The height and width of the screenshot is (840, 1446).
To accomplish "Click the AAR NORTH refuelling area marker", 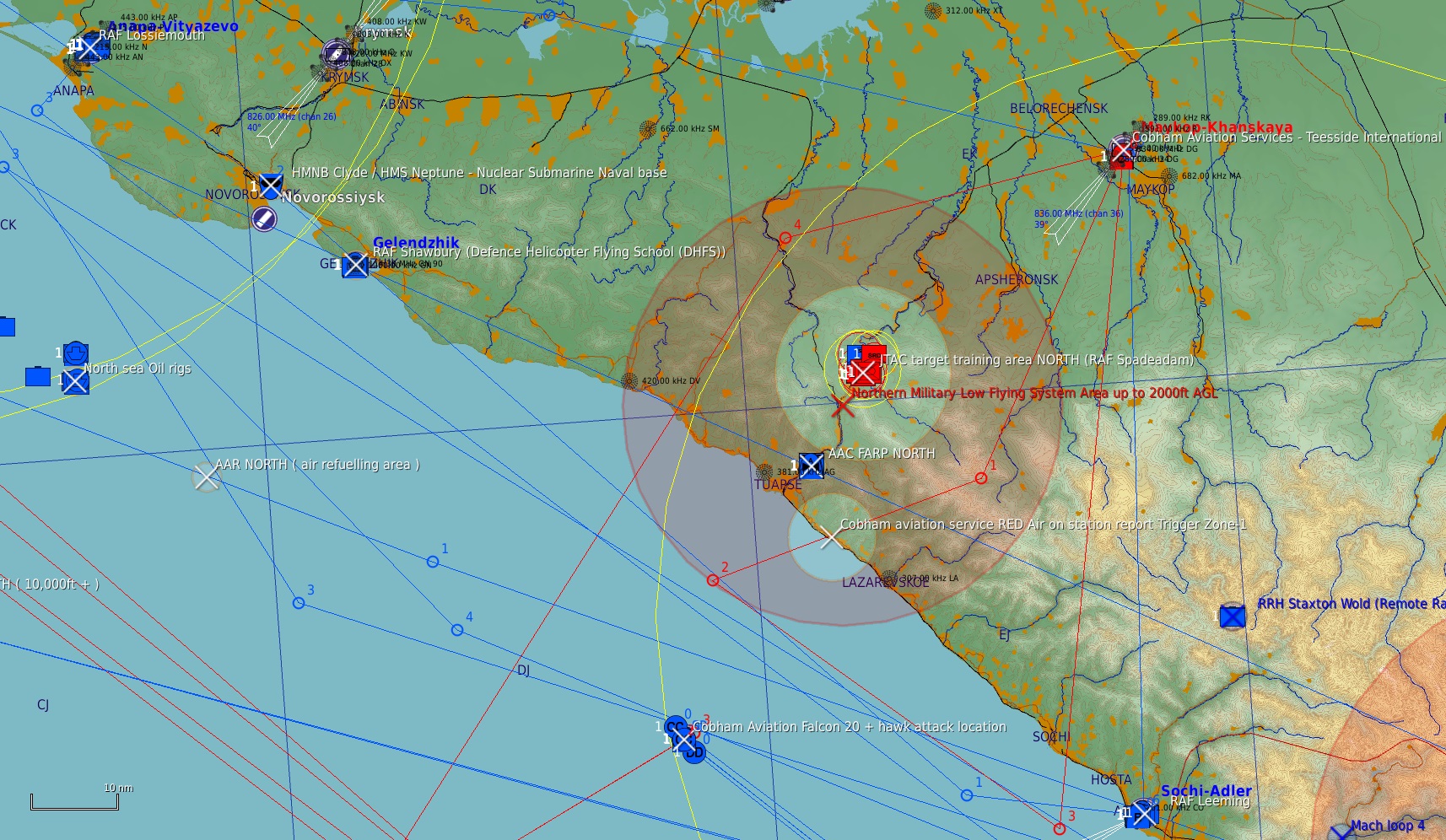I will pyautogui.click(x=205, y=477).
